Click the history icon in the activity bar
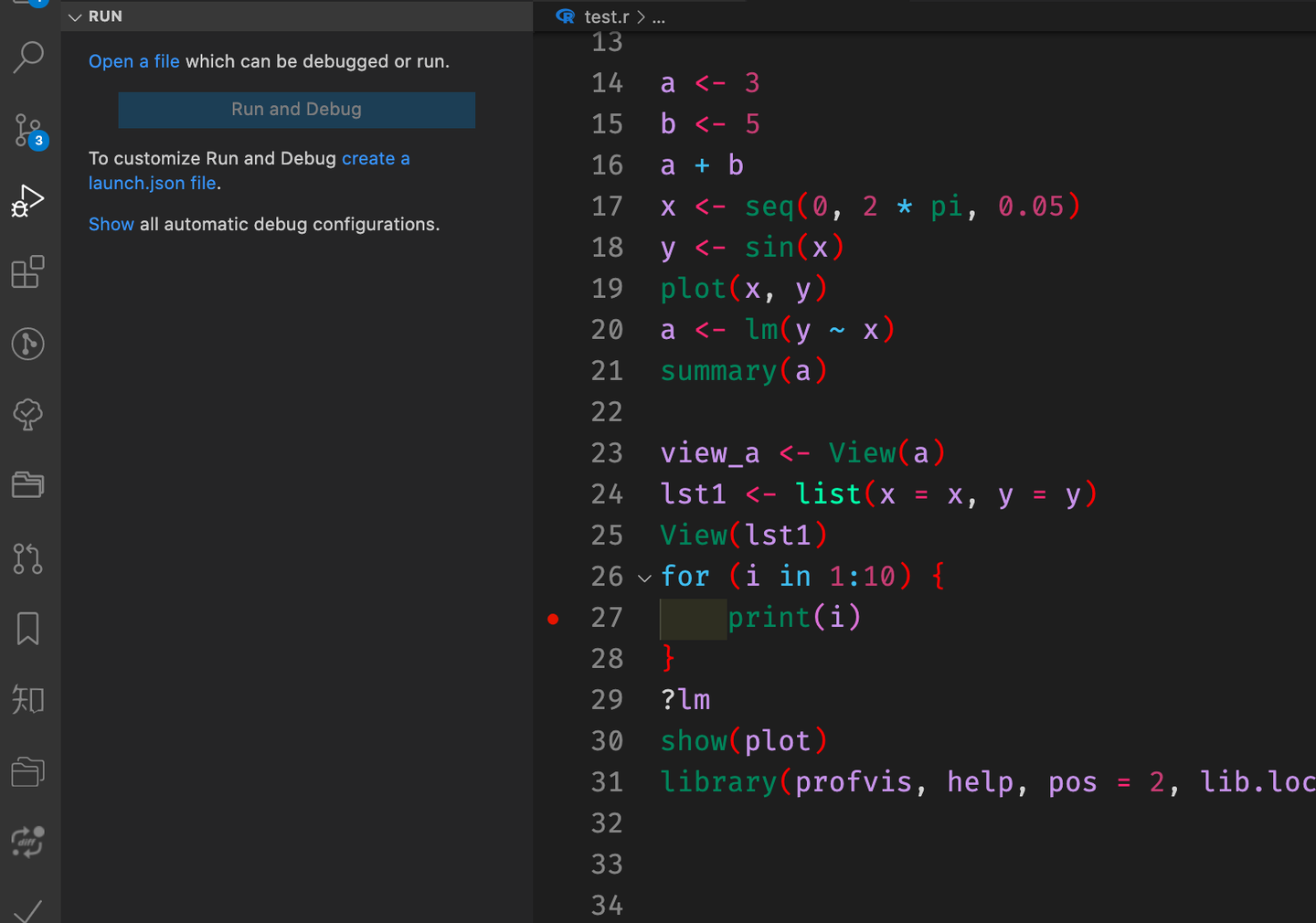Viewport: 1316px width, 923px height. pos(27,345)
